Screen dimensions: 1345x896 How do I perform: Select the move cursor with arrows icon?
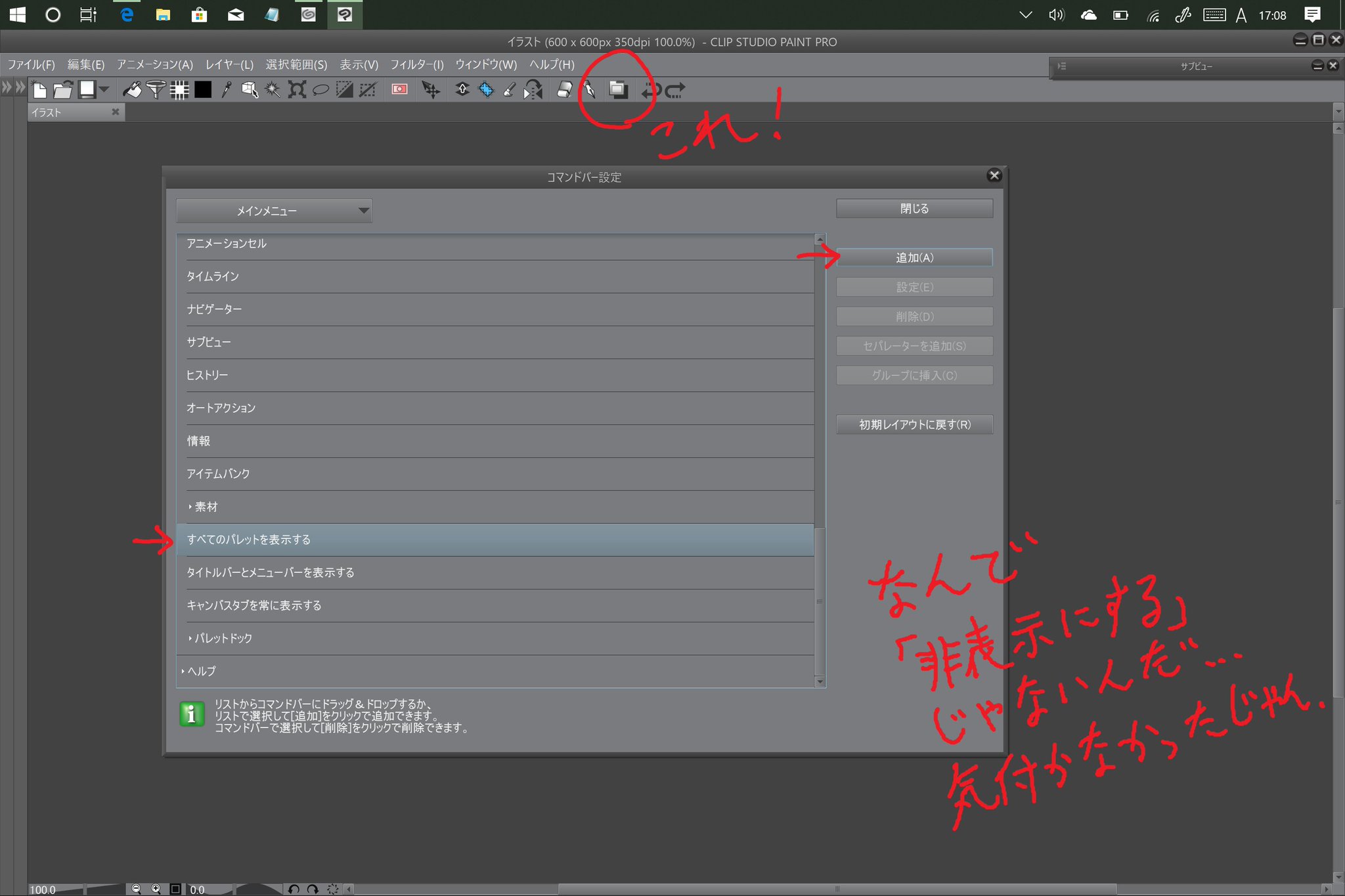point(431,90)
